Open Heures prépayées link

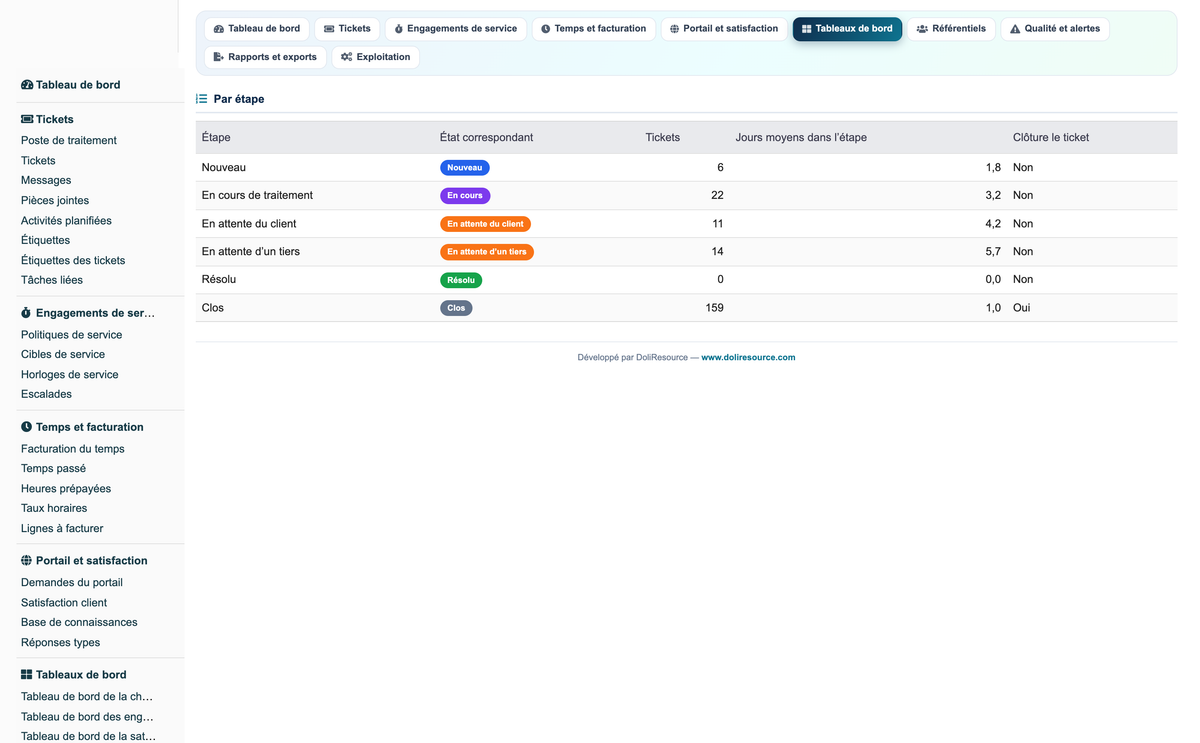tap(66, 489)
